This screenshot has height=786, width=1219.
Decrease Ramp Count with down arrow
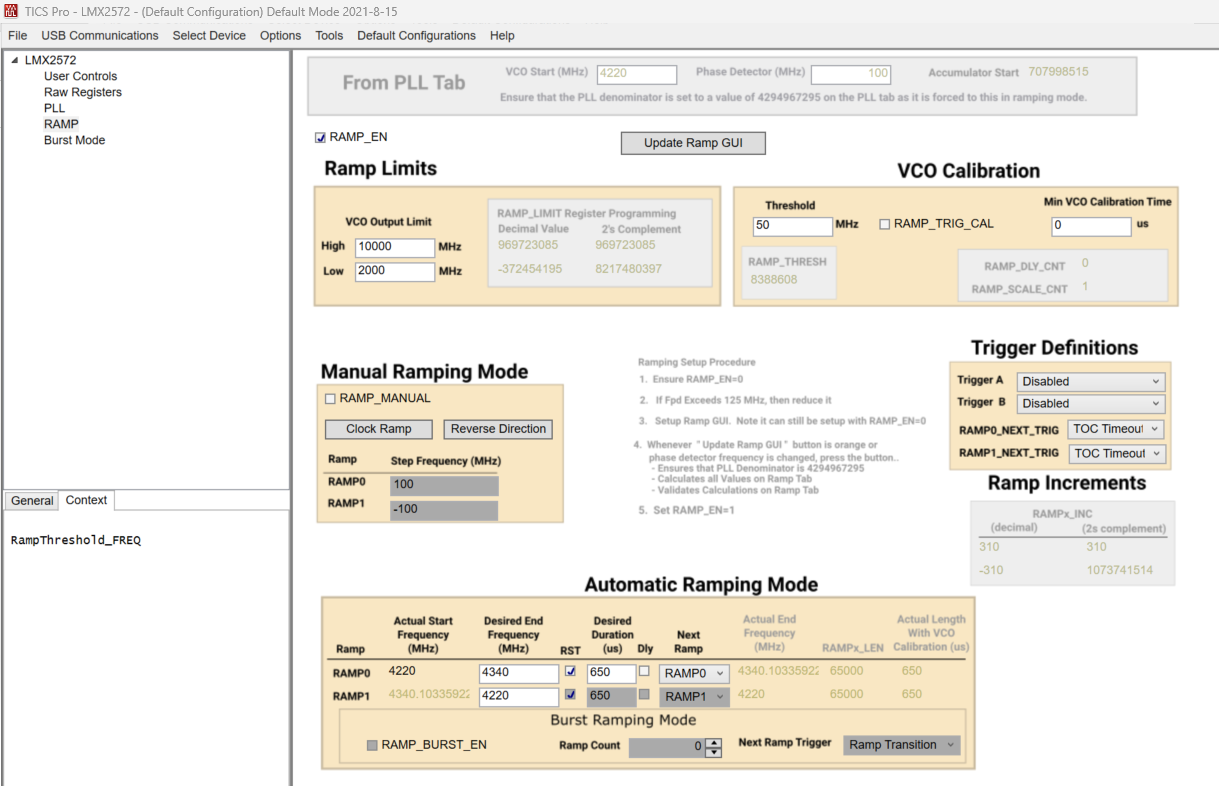click(714, 752)
